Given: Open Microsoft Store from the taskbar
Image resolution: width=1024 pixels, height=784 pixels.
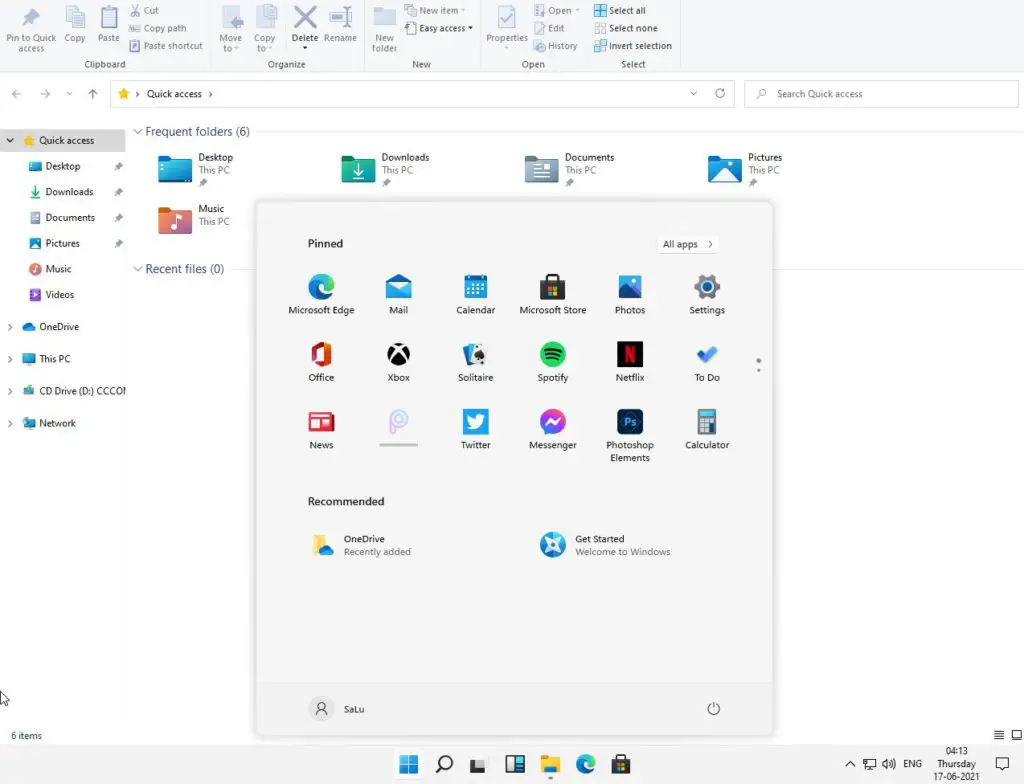Looking at the screenshot, I should click(x=620, y=764).
